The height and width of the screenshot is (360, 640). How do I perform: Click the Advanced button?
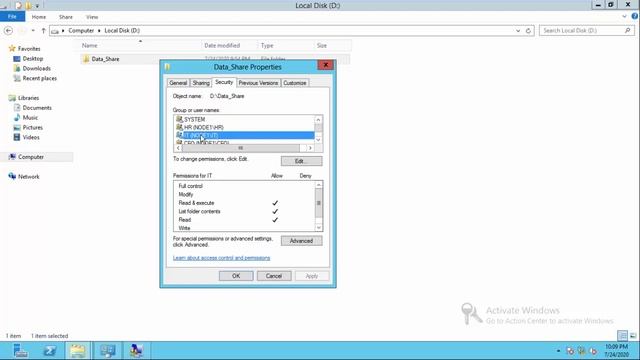pos(301,241)
